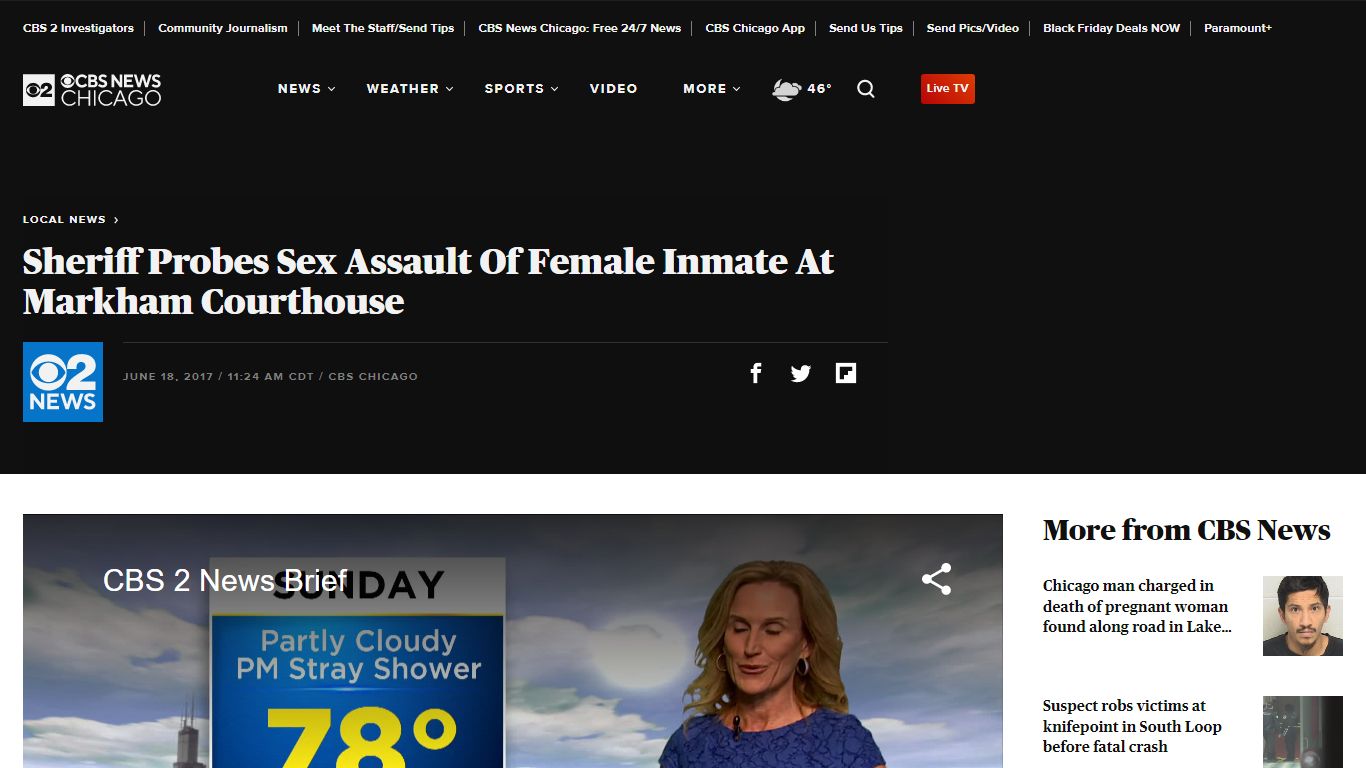Open the Paramount+ link

[x=1238, y=28]
